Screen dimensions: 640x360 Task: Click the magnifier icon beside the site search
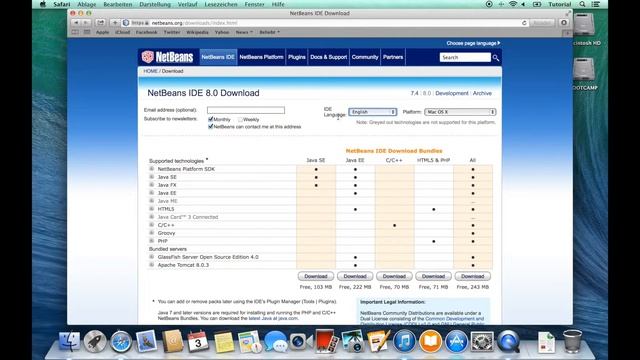pos(496,58)
